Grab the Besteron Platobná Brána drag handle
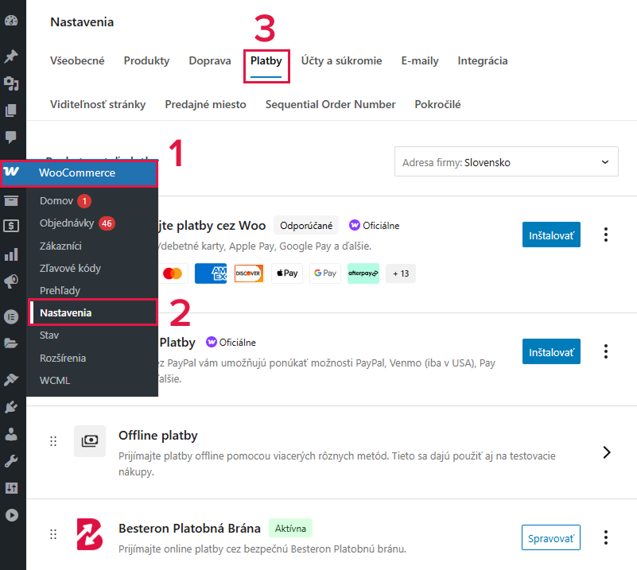 coord(53,534)
